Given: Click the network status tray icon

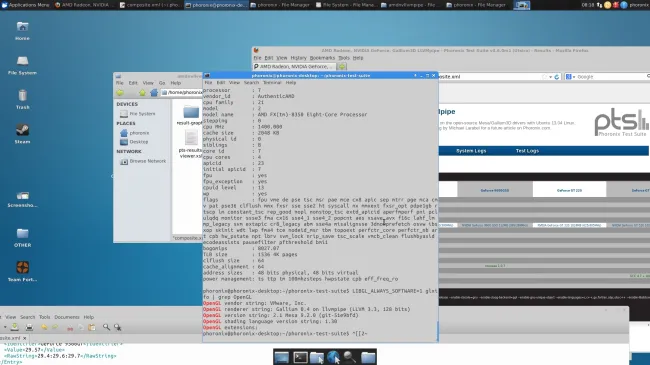Looking at the screenshot, I should click(x=599, y=5).
